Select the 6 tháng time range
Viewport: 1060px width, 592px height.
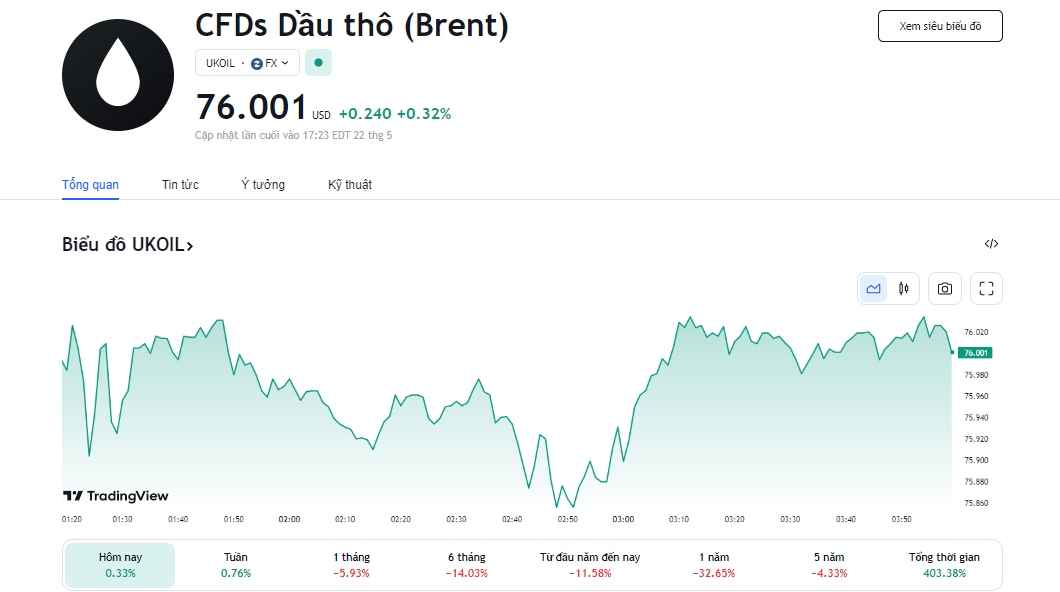pos(468,565)
